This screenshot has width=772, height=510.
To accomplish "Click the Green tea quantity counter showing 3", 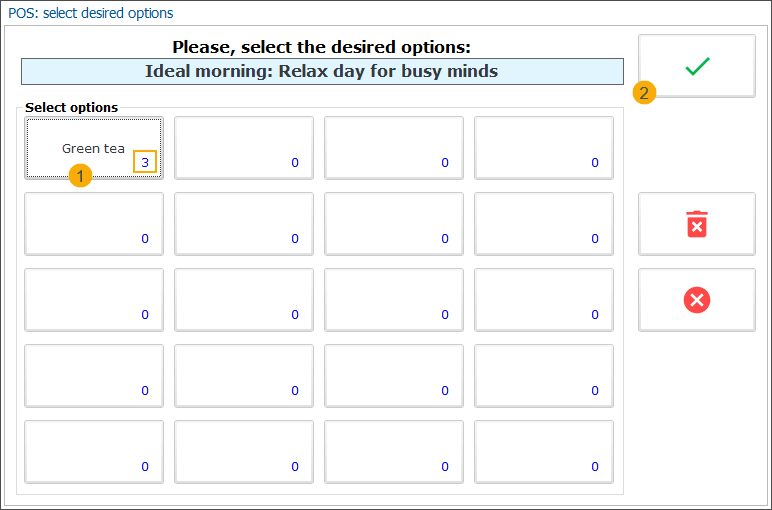I will coord(145,162).
